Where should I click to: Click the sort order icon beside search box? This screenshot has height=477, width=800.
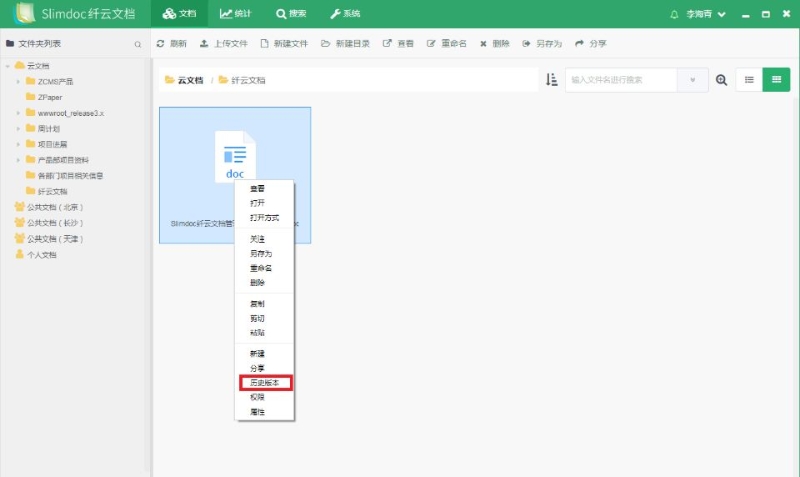click(551, 80)
